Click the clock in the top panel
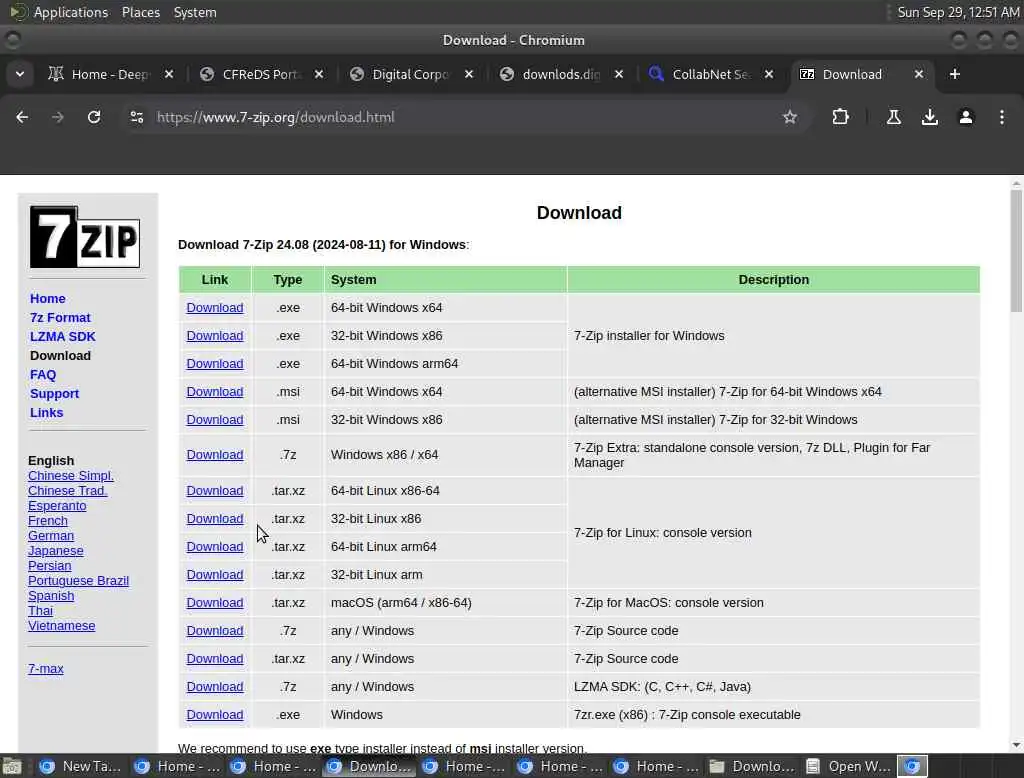This screenshot has height=778, width=1024. coord(958,12)
